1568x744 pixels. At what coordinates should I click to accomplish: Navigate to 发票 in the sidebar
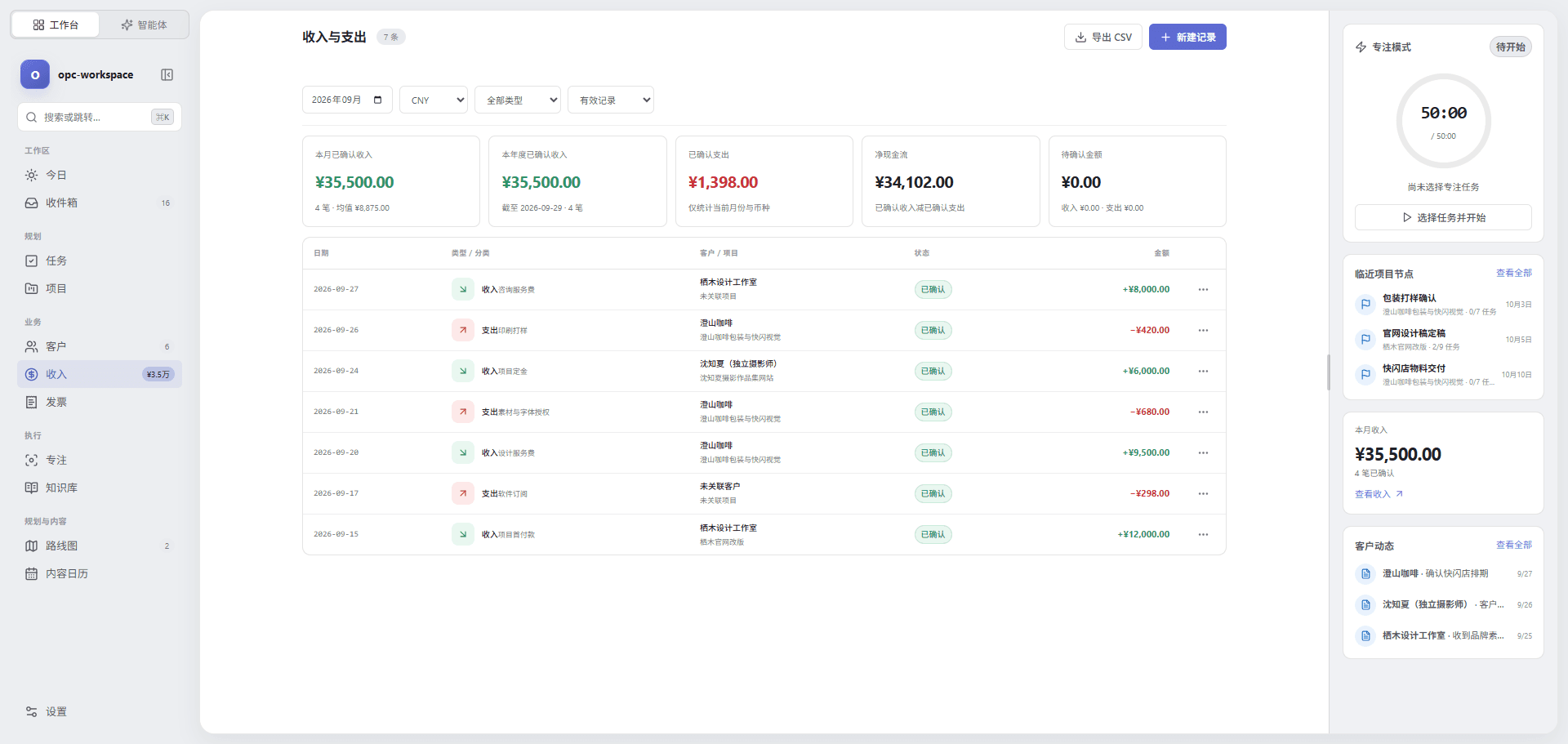100,403
